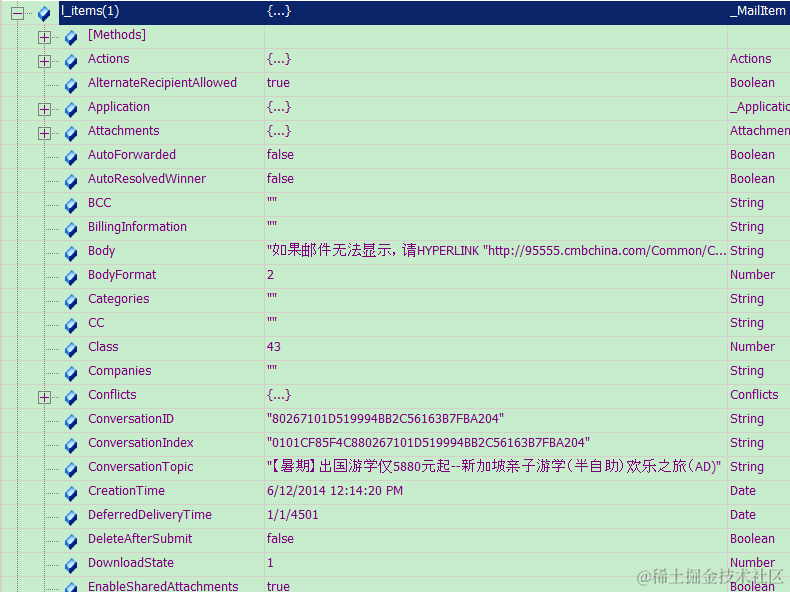Screen dimensions: 790x592
Task: Click the icon beside AutoForwarded
Action: tap(71, 158)
